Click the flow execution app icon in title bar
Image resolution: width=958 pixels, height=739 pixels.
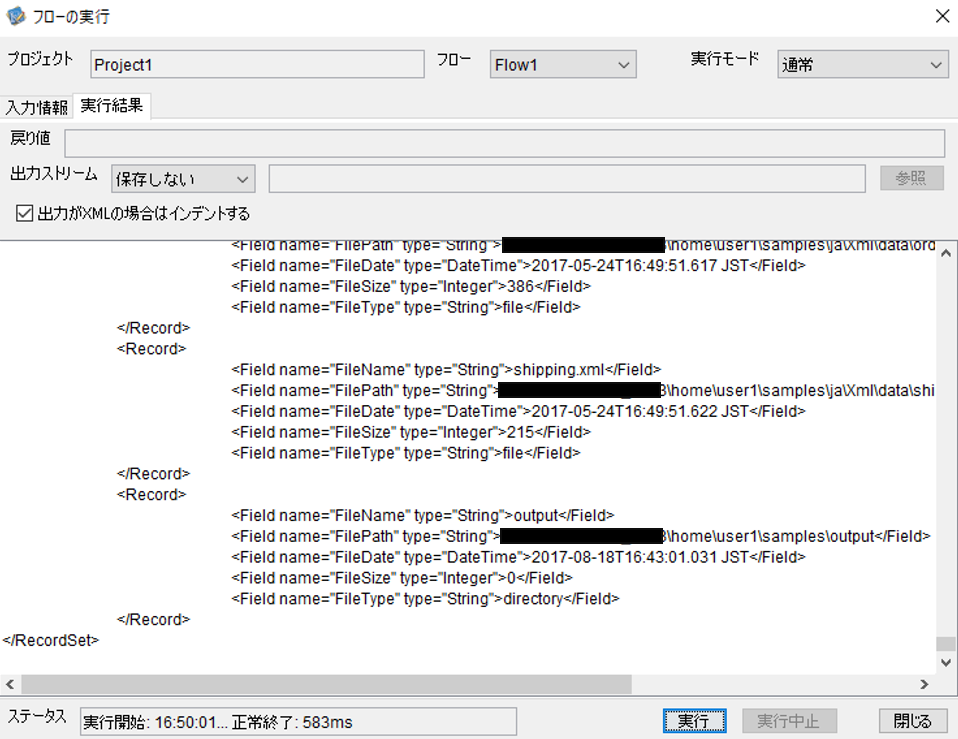tap(16, 16)
